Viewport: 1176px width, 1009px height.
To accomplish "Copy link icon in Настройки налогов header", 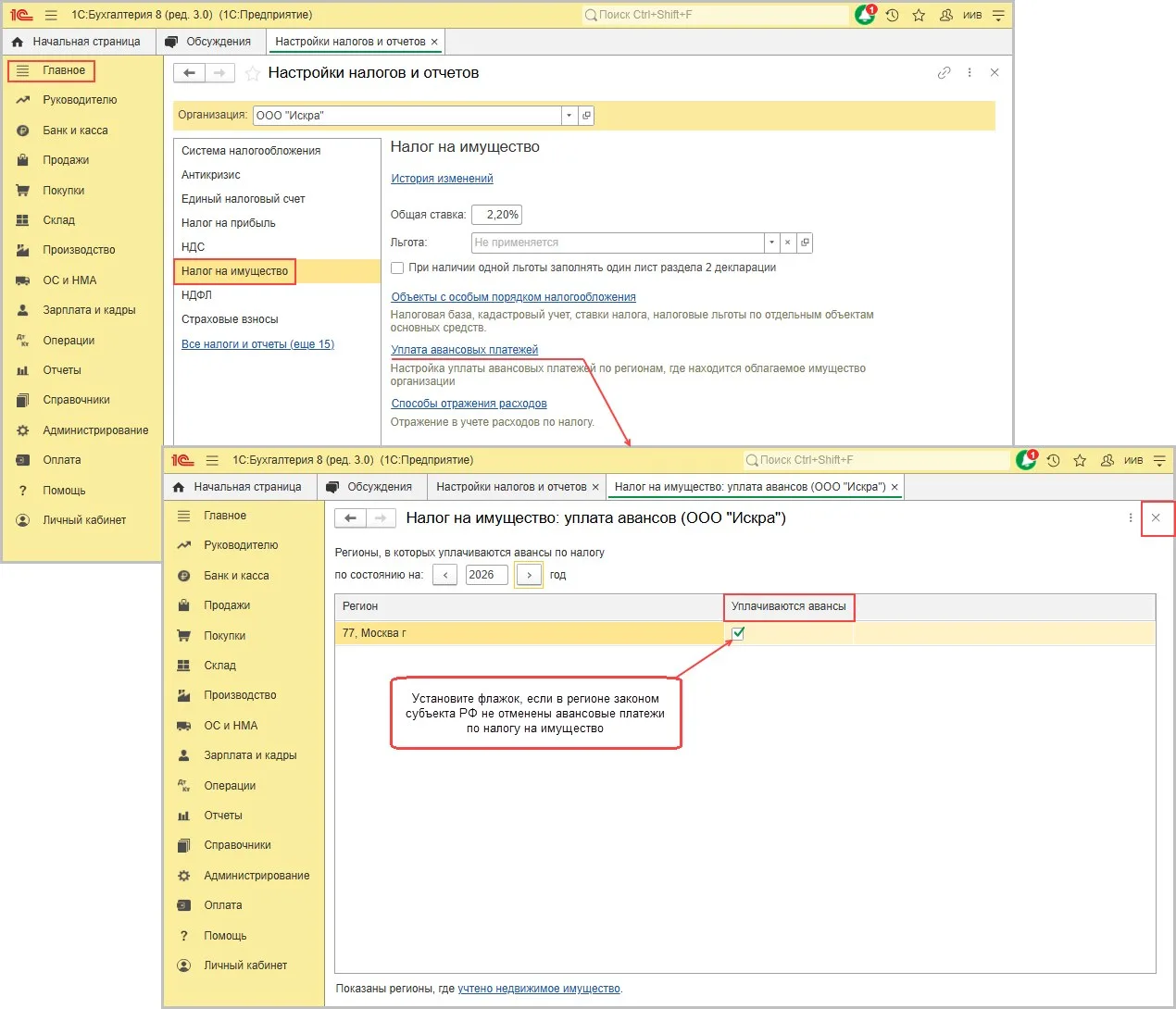I will coord(944,72).
